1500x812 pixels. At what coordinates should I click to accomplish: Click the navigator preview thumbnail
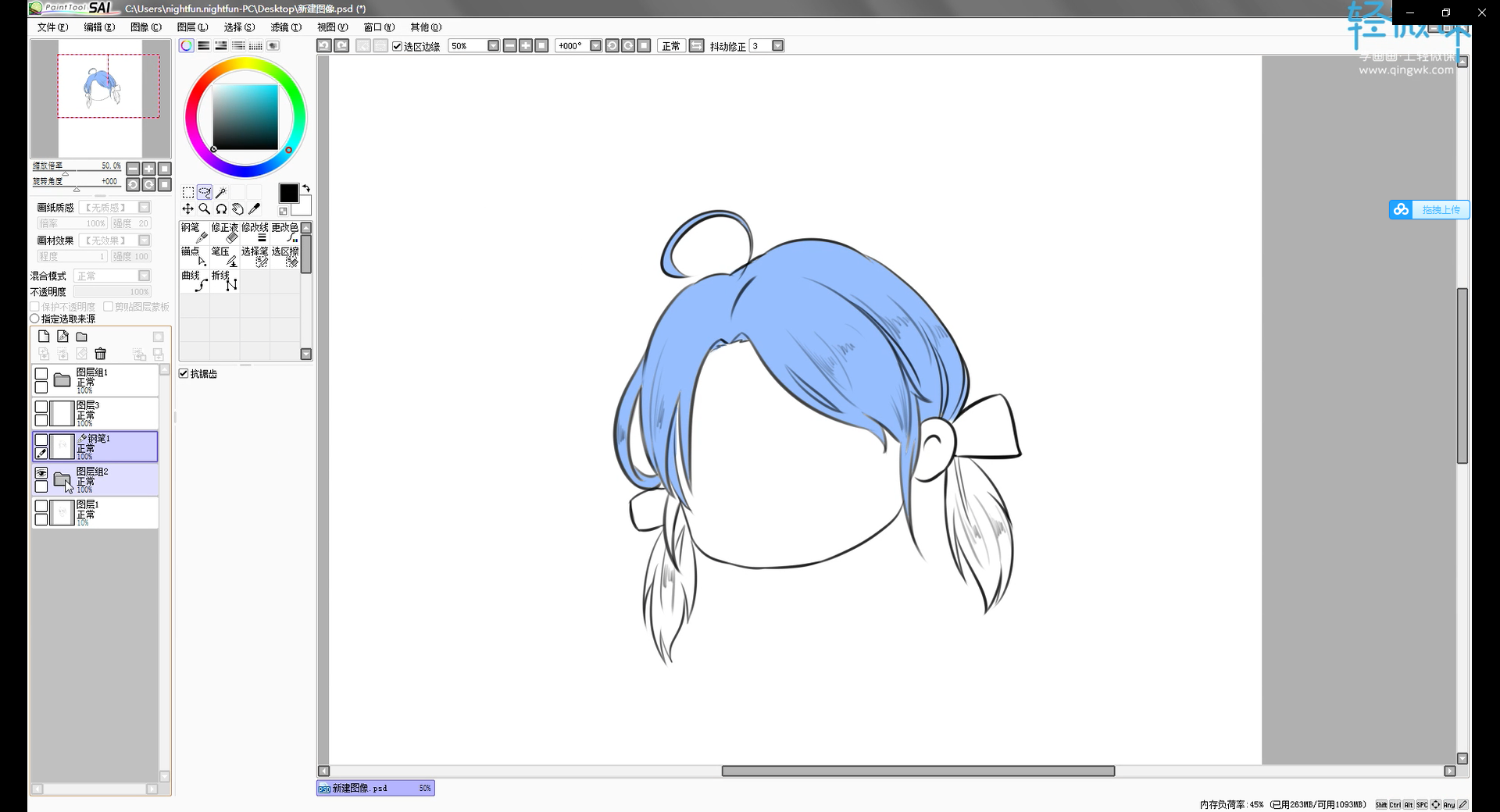click(100, 98)
